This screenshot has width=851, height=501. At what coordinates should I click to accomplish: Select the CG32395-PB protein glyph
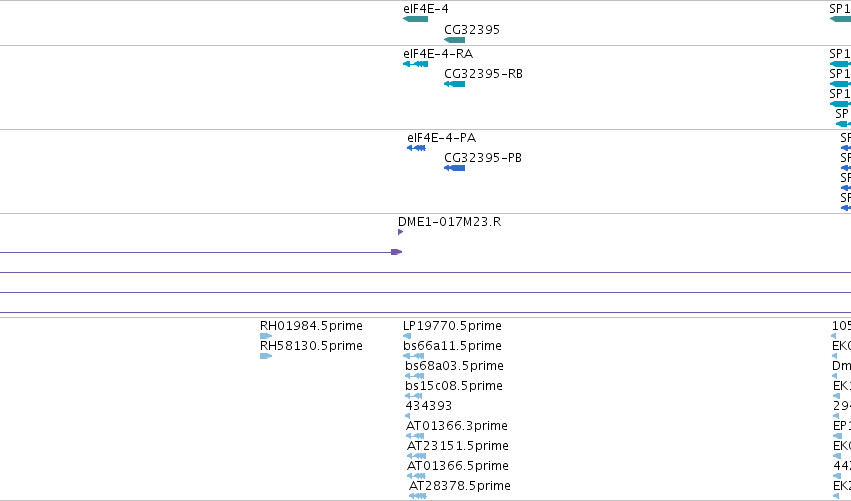coord(454,168)
